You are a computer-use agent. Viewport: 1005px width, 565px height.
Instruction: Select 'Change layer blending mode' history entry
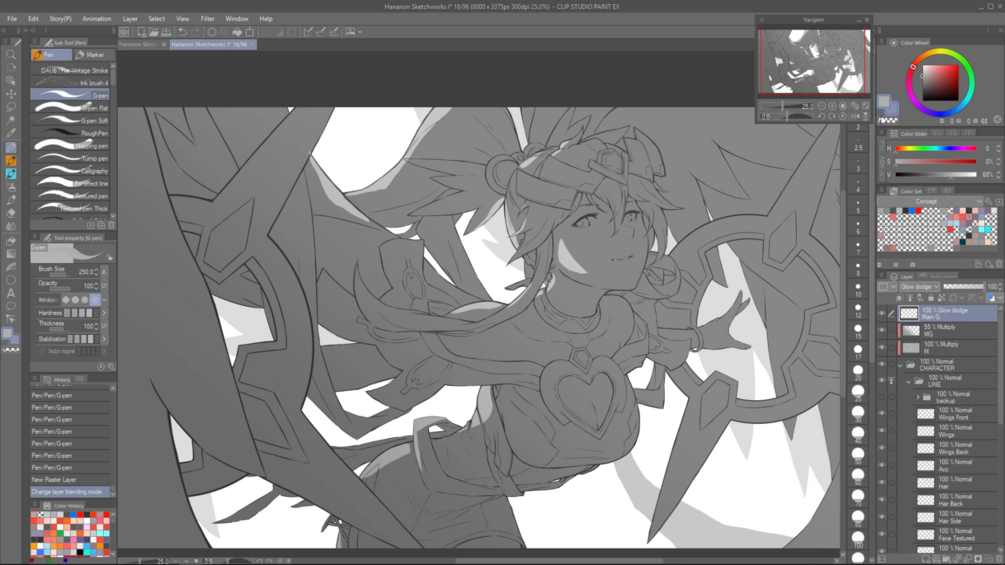tap(71, 492)
